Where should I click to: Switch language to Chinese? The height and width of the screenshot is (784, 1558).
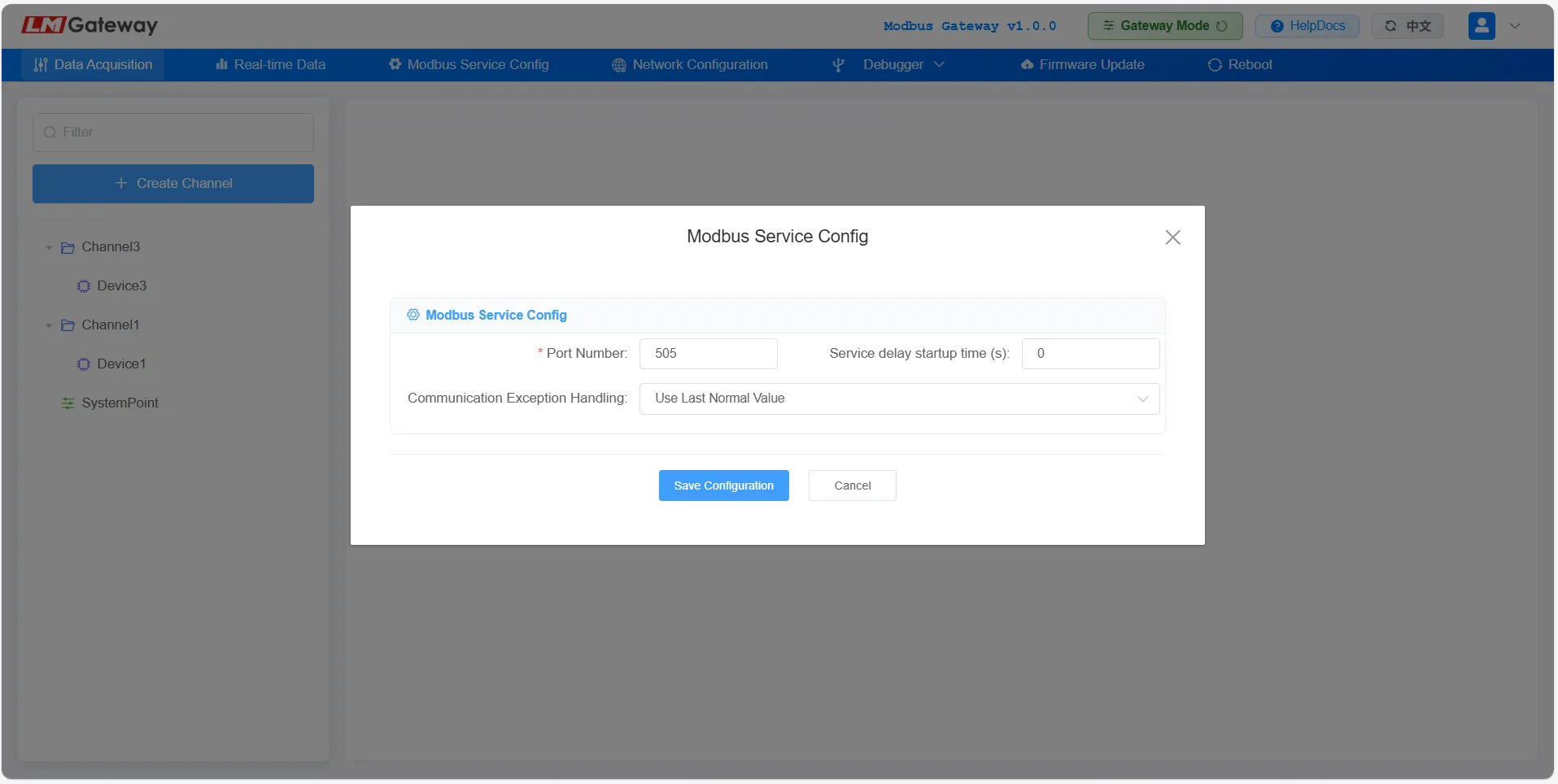click(1407, 26)
